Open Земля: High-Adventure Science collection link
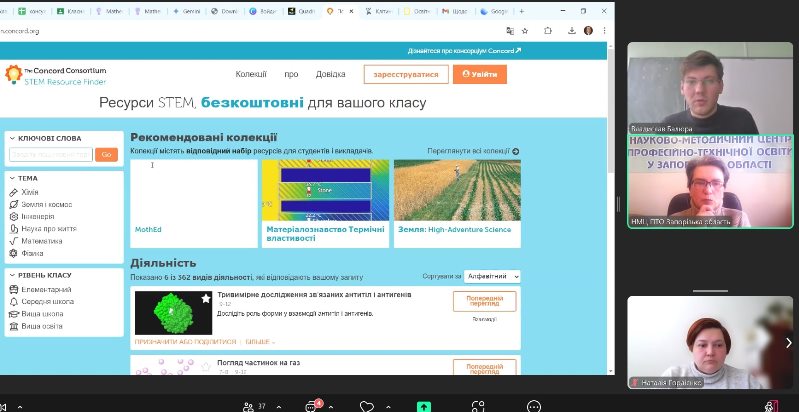This screenshot has width=799, height=412. (455, 230)
